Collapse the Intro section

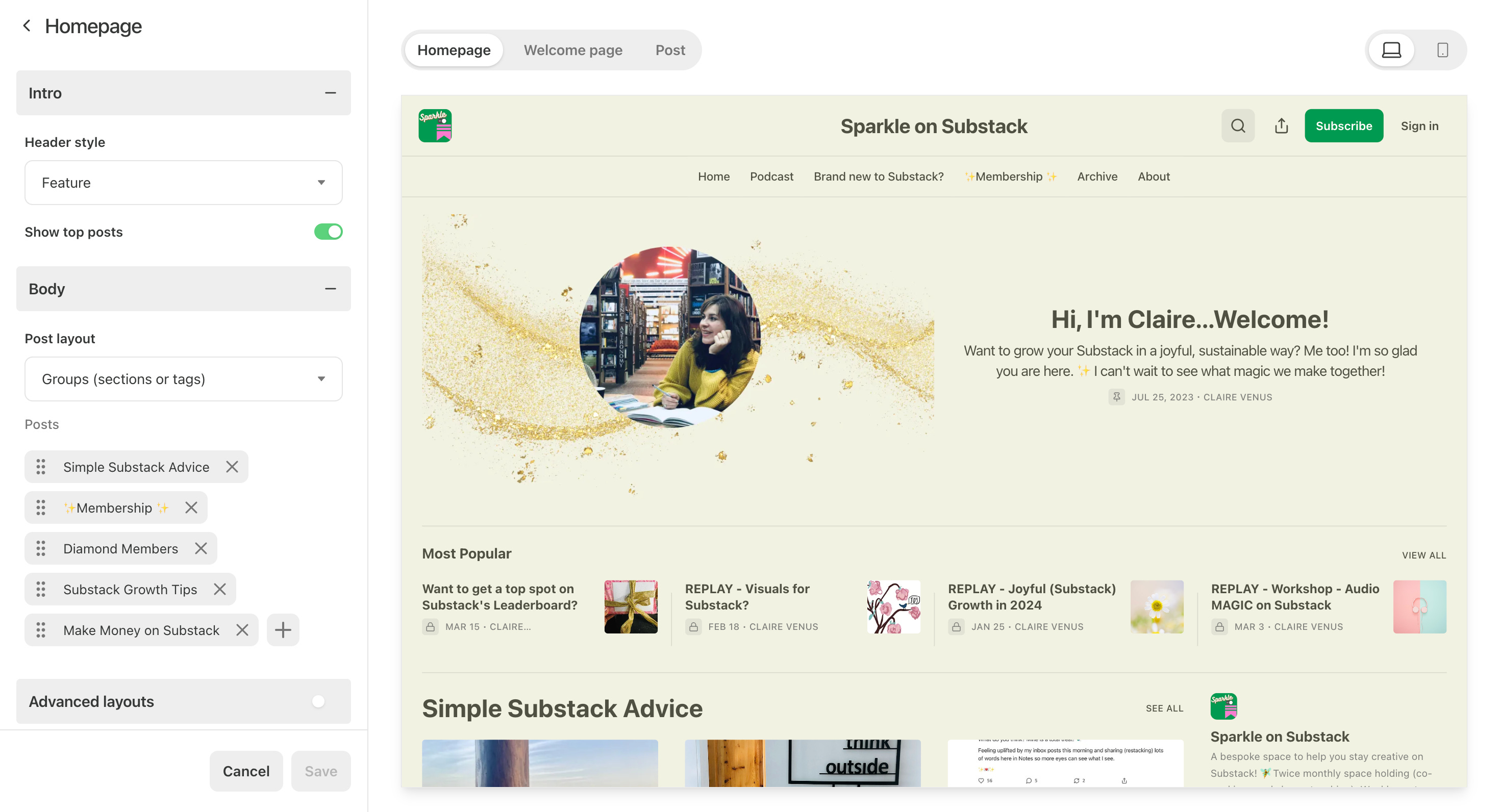[330, 93]
